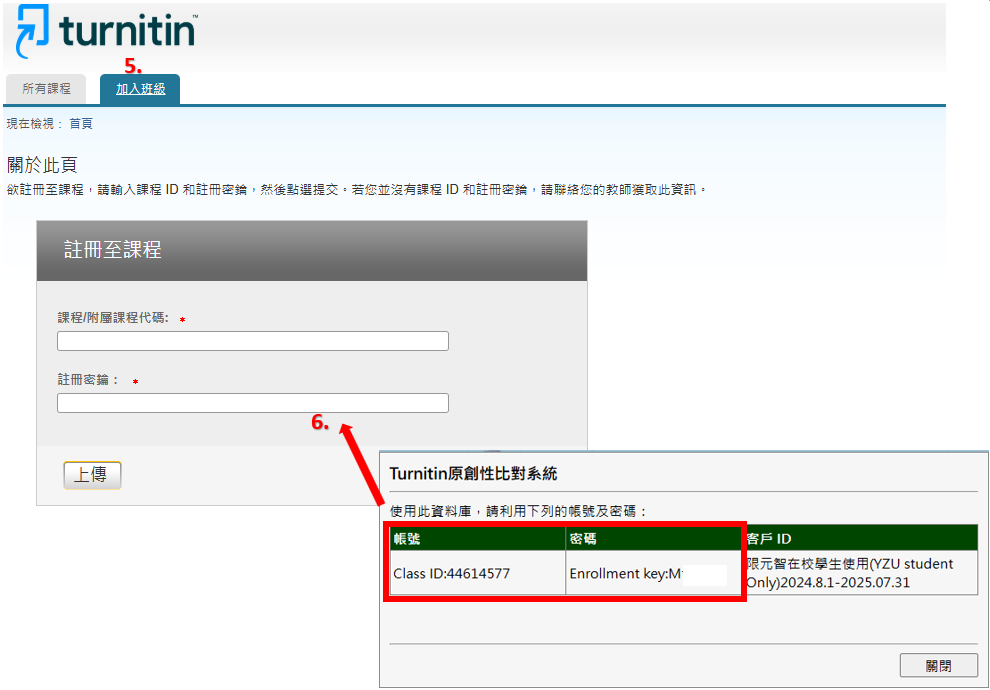Open the 所有課程 tab
This screenshot has width=990, height=690.
[46, 88]
